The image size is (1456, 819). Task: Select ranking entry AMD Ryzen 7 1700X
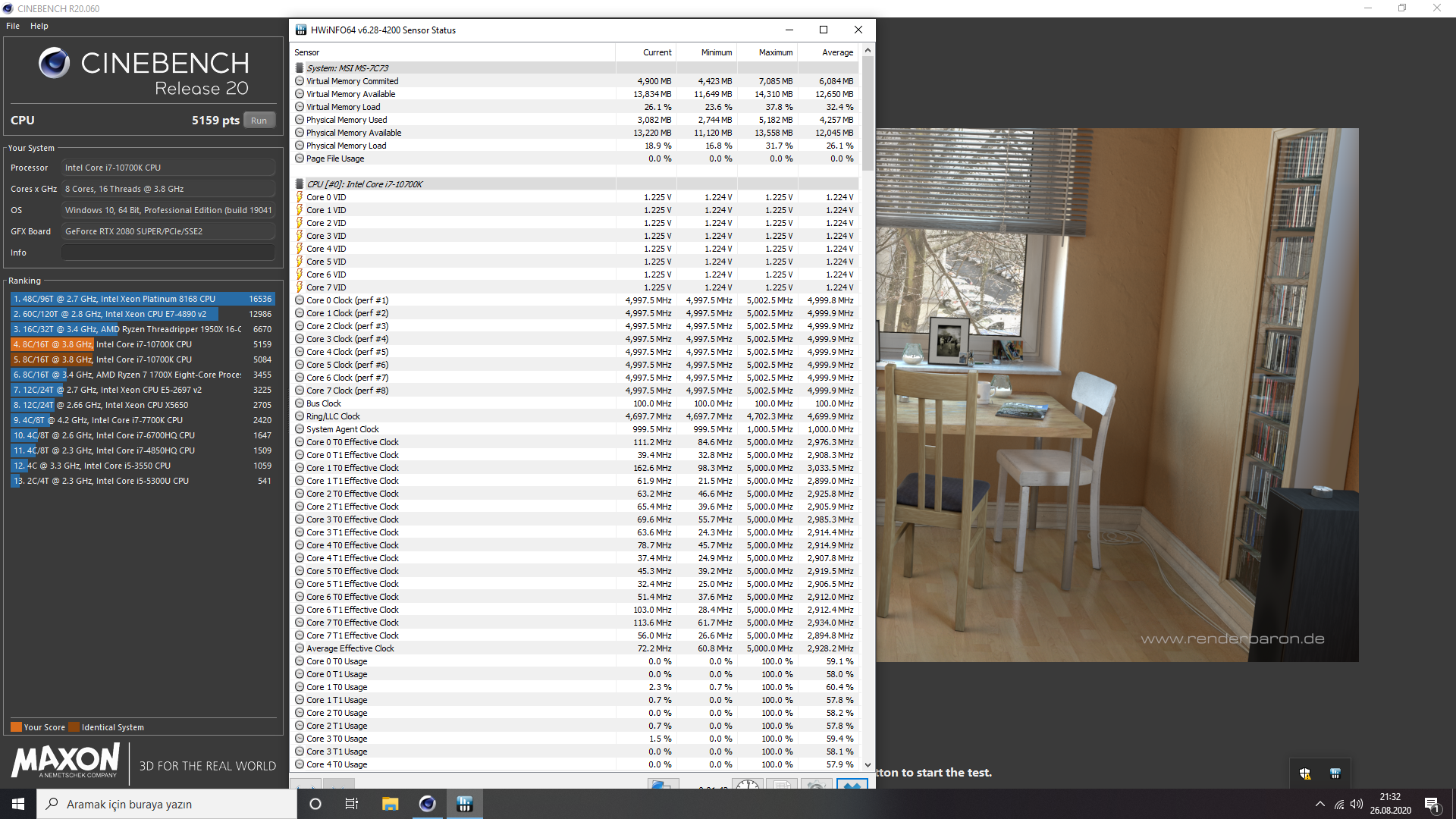tap(142, 375)
